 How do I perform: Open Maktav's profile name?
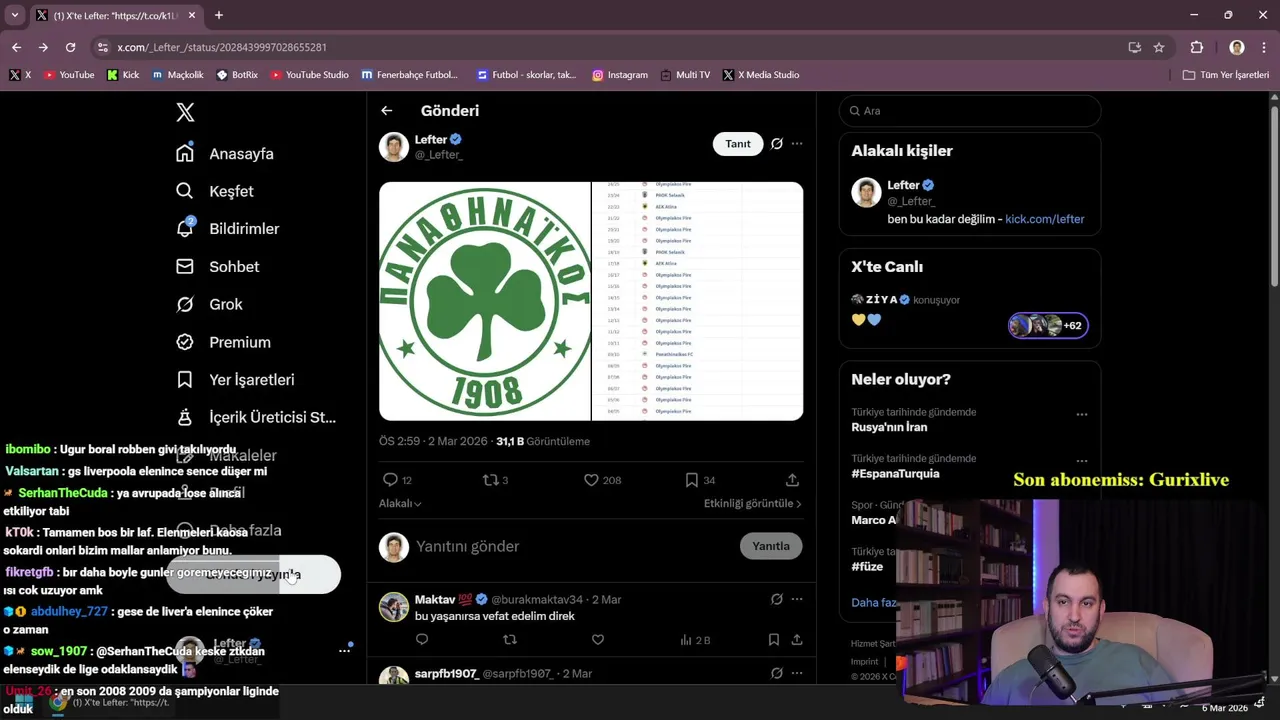(x=435, y=599)
